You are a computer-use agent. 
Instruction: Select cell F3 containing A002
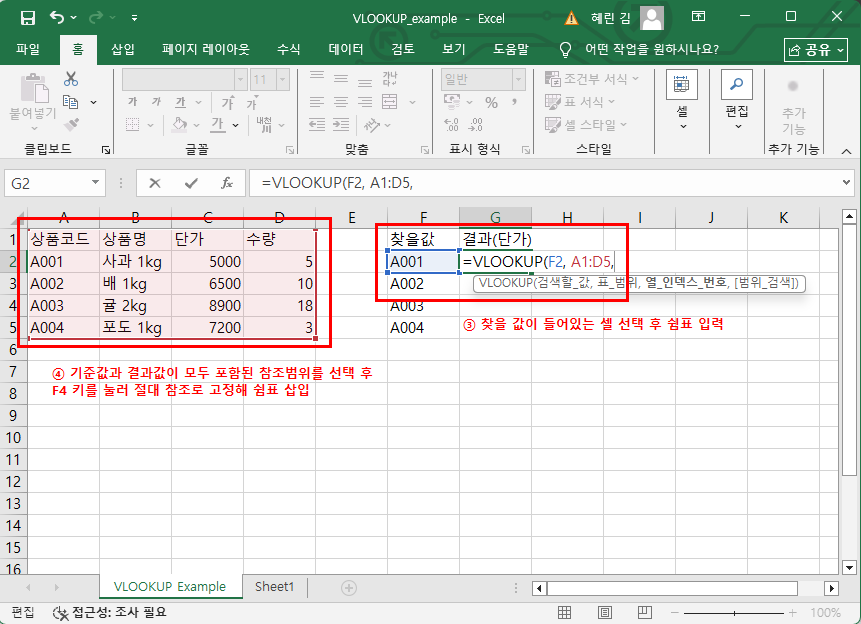[x=423, y=283]
